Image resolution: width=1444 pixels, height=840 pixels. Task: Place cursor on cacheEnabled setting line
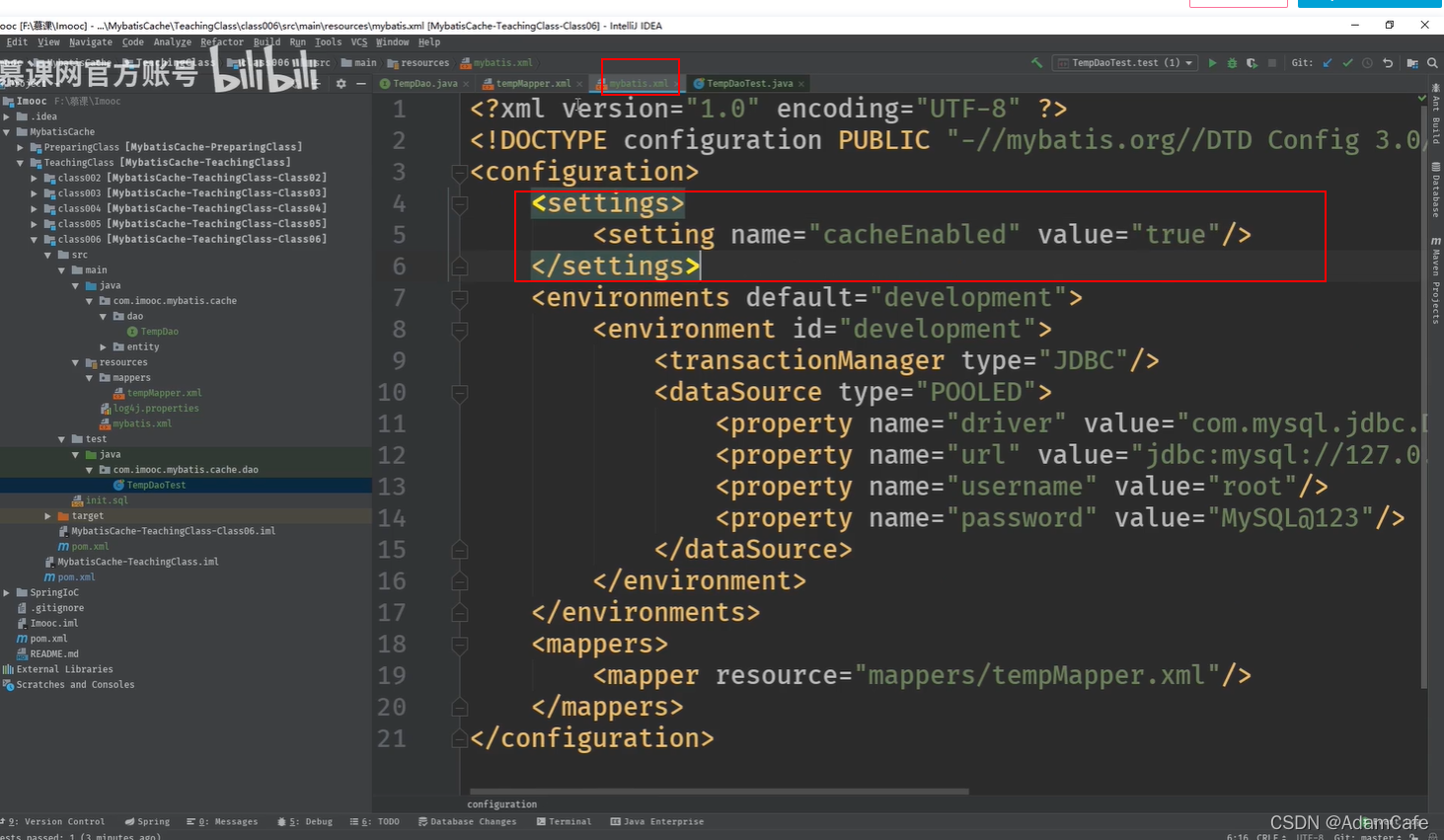[x=922, y=235]
